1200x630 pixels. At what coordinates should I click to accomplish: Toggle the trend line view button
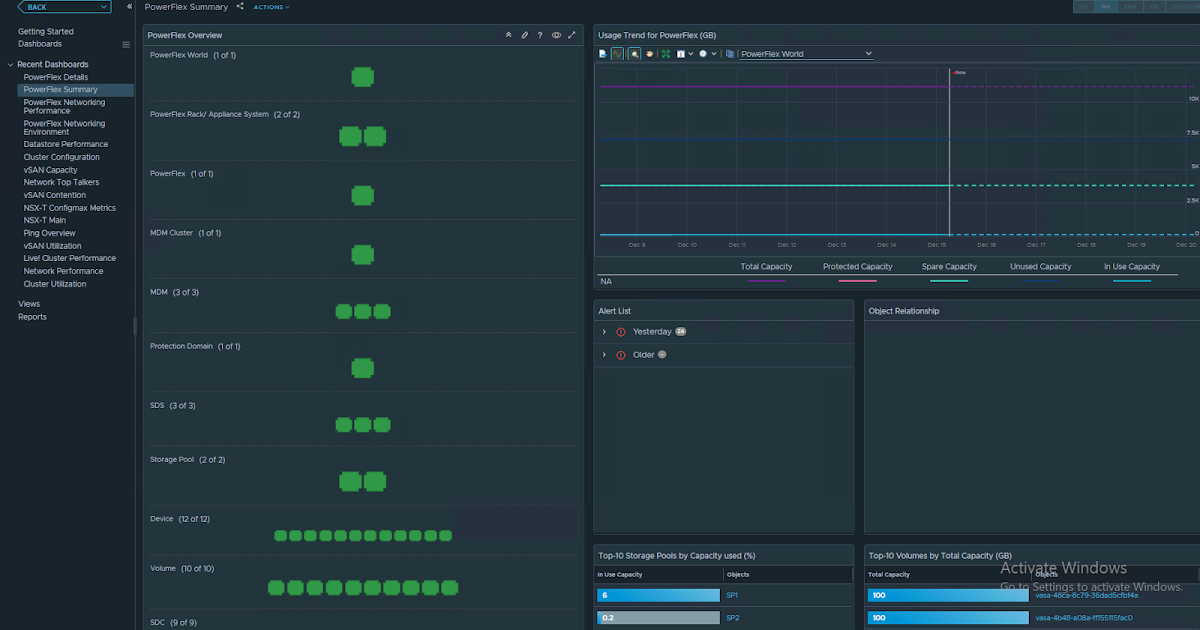coord(618,54)
